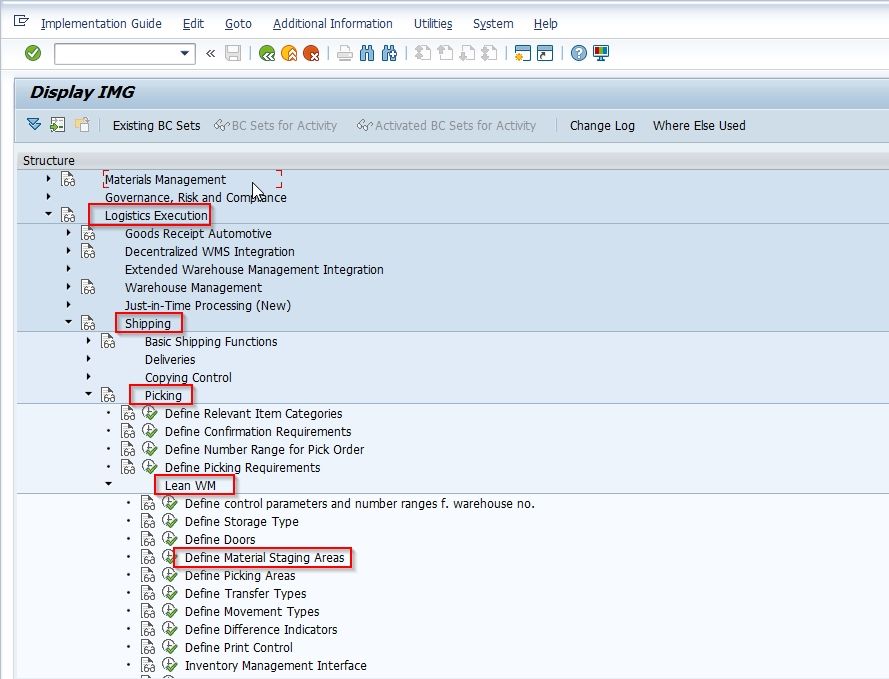
Task: Open the Goto menu
Action: click(x=238, y=24)
